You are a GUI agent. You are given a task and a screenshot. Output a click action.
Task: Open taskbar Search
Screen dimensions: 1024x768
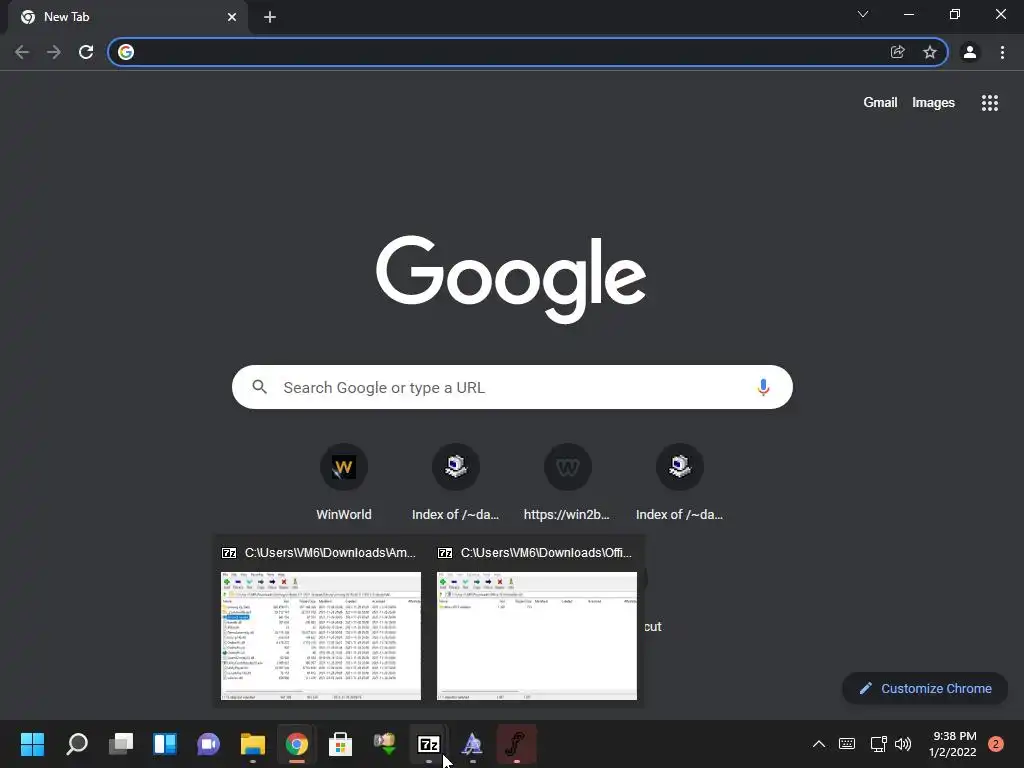76,744
